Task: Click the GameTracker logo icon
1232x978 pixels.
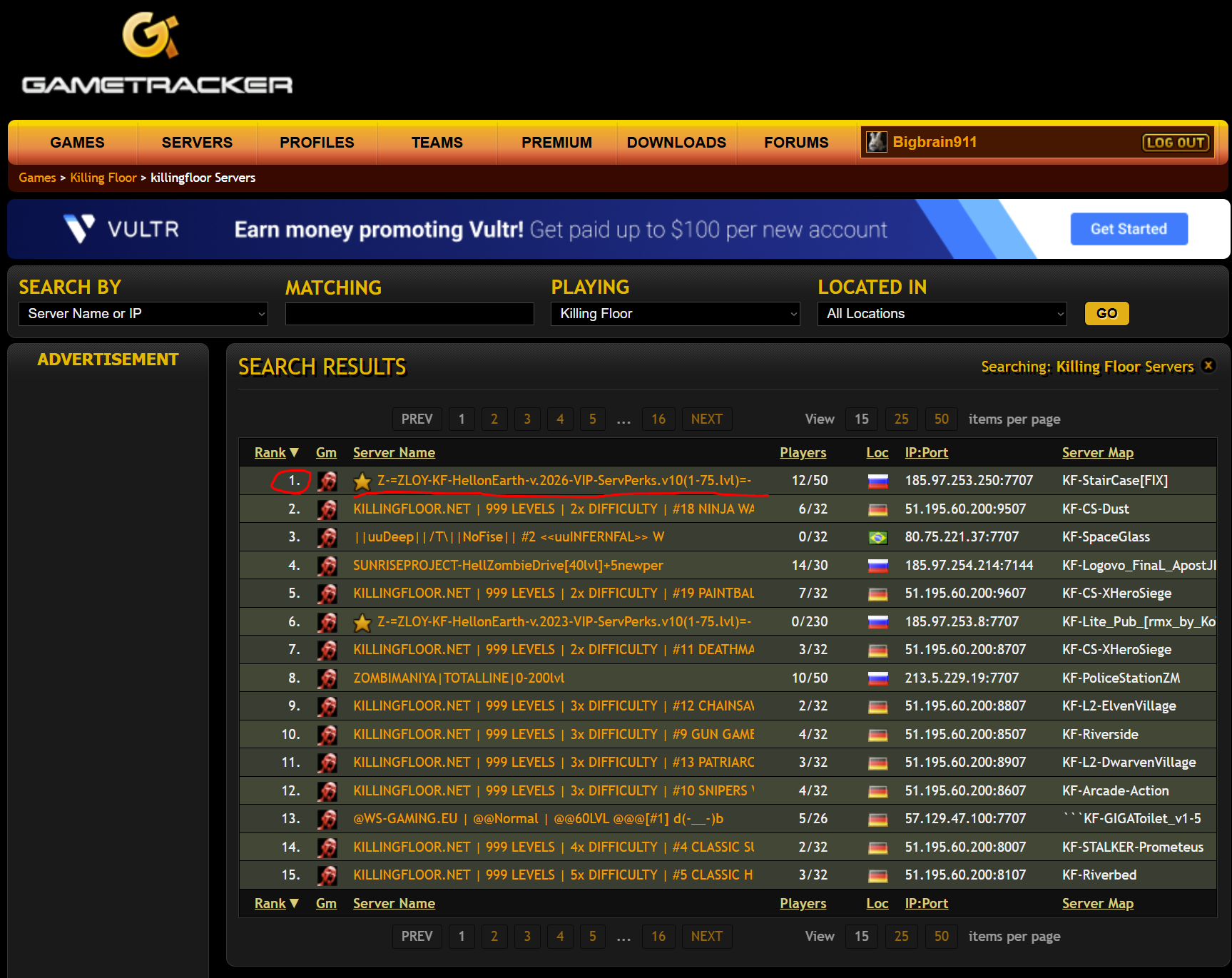Action: coord(150,36)
